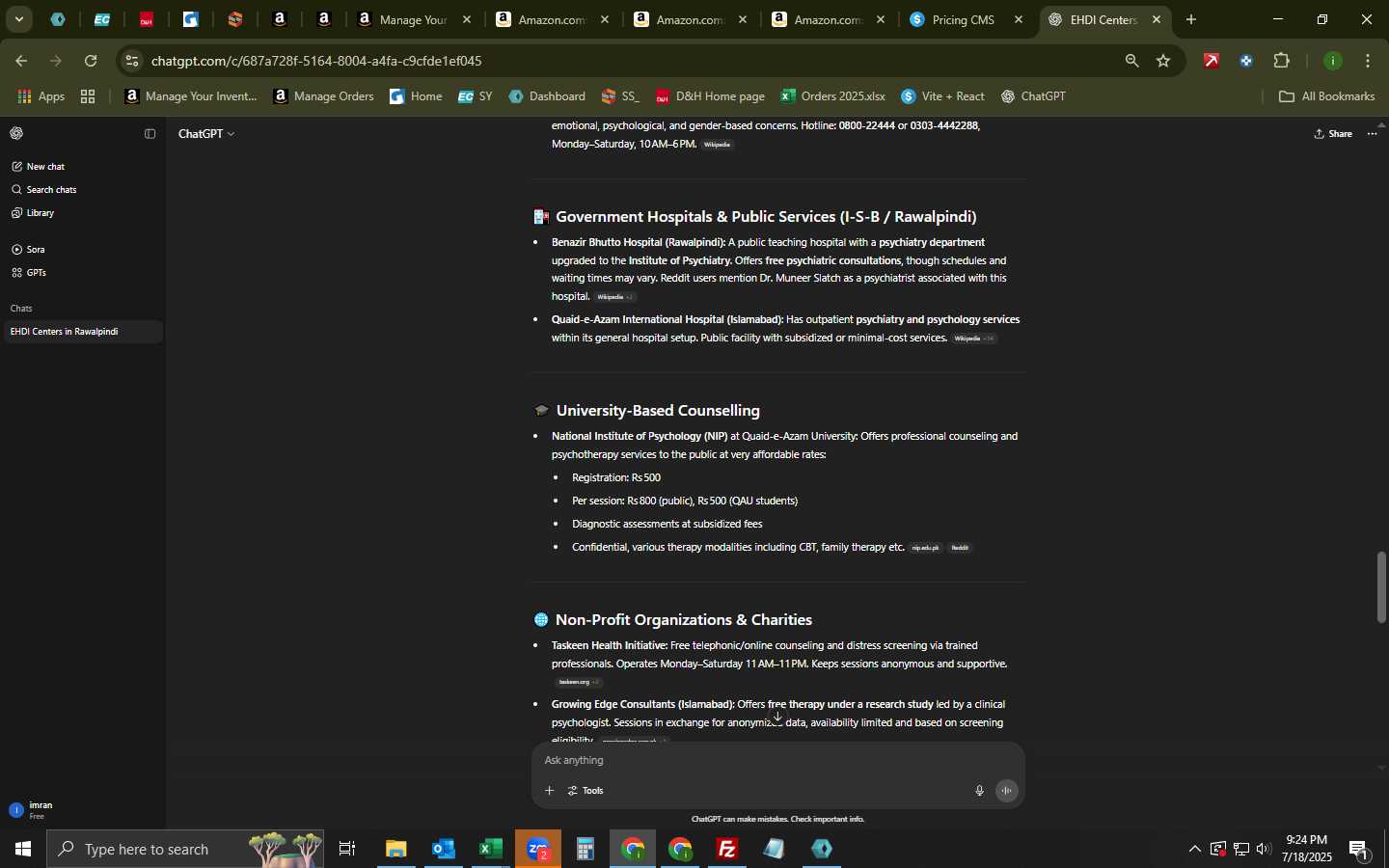
Task: Click the browser address bar URL
Action: (316, 61)
